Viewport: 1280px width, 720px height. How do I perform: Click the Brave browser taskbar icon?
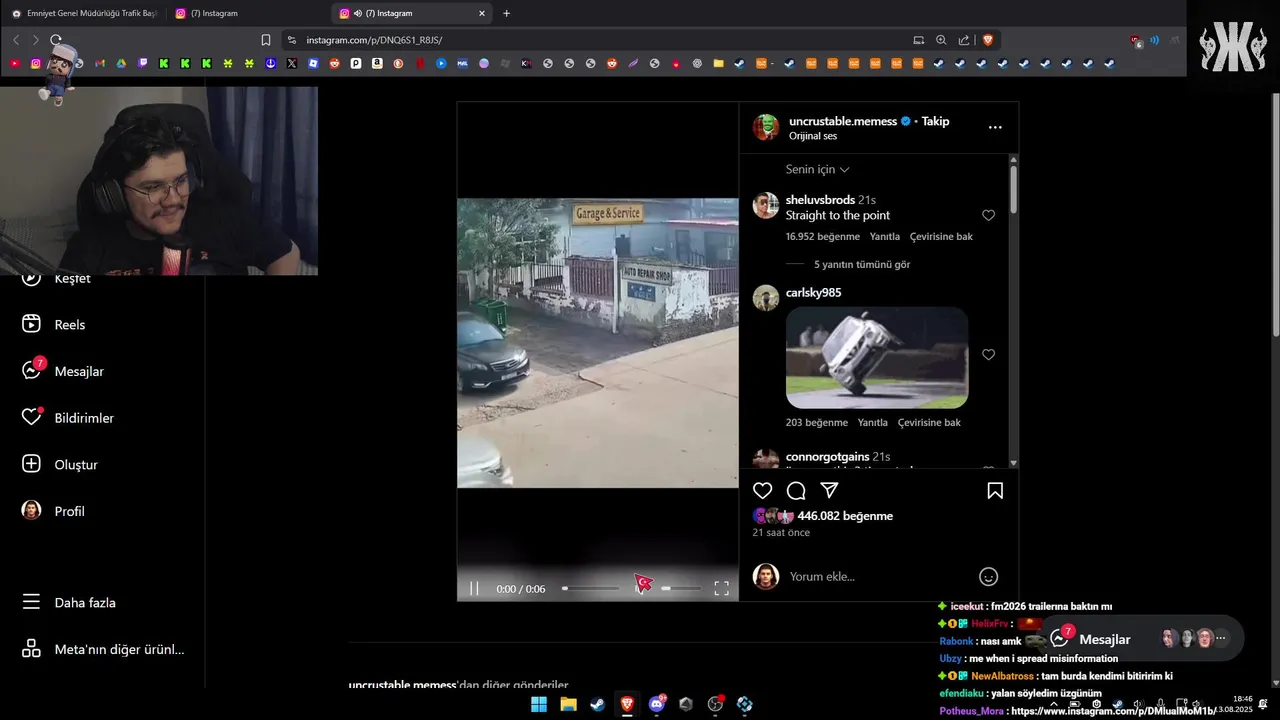tap(627, 704)
